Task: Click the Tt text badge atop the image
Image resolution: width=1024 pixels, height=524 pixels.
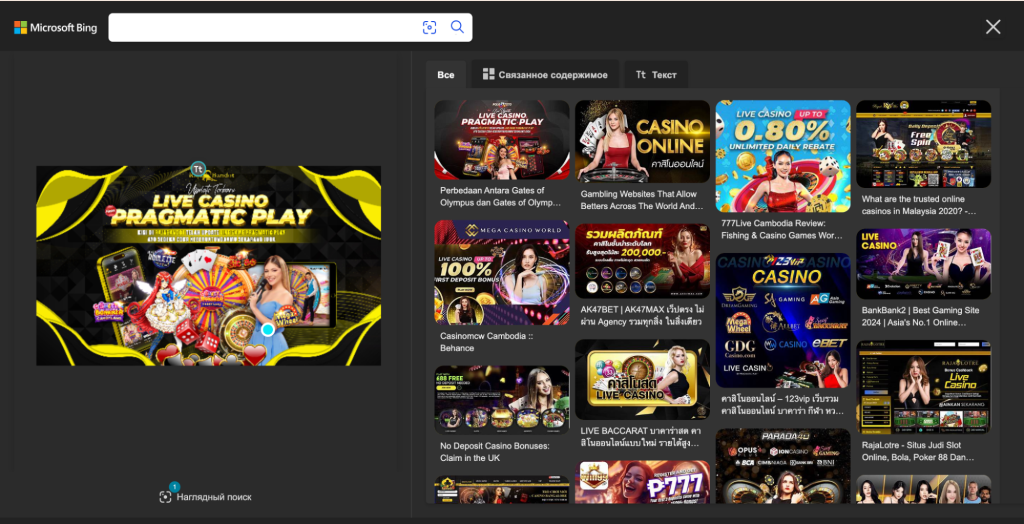Action: tap(199, 169)
